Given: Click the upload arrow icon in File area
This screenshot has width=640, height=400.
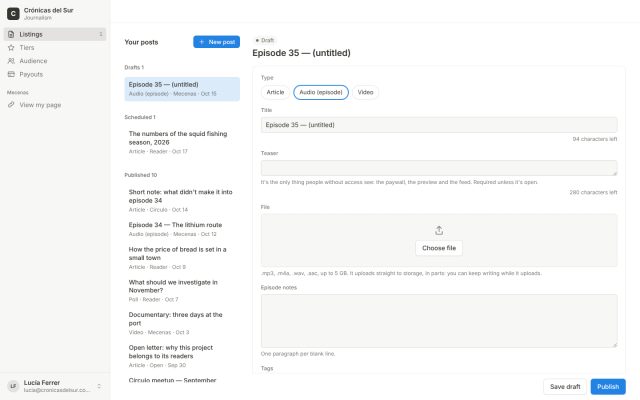Looking at the screenshot, I should click(x=439, y=231).
